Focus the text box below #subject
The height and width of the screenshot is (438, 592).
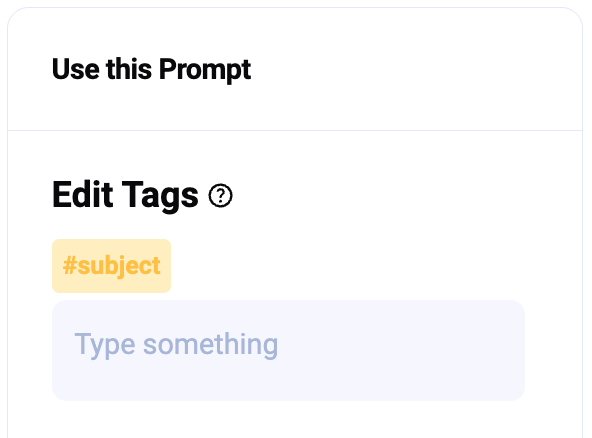[288, 350]
